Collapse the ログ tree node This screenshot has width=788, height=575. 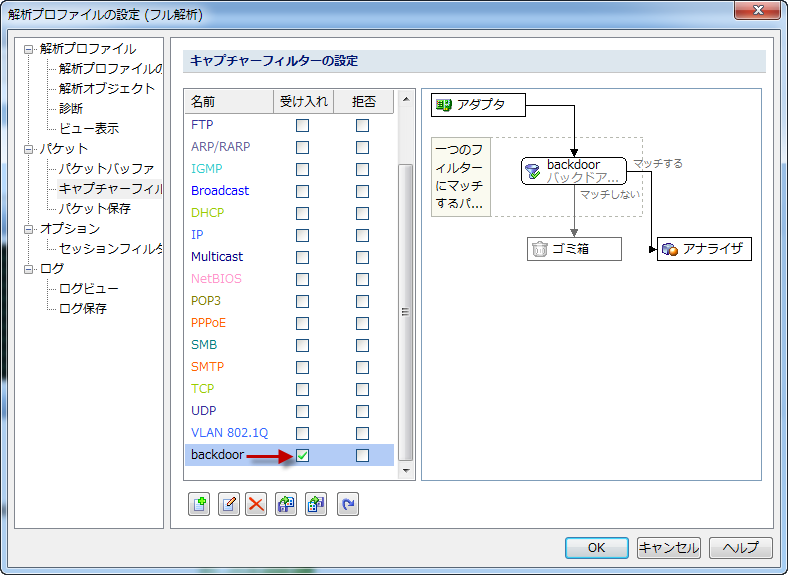(29, 269)
